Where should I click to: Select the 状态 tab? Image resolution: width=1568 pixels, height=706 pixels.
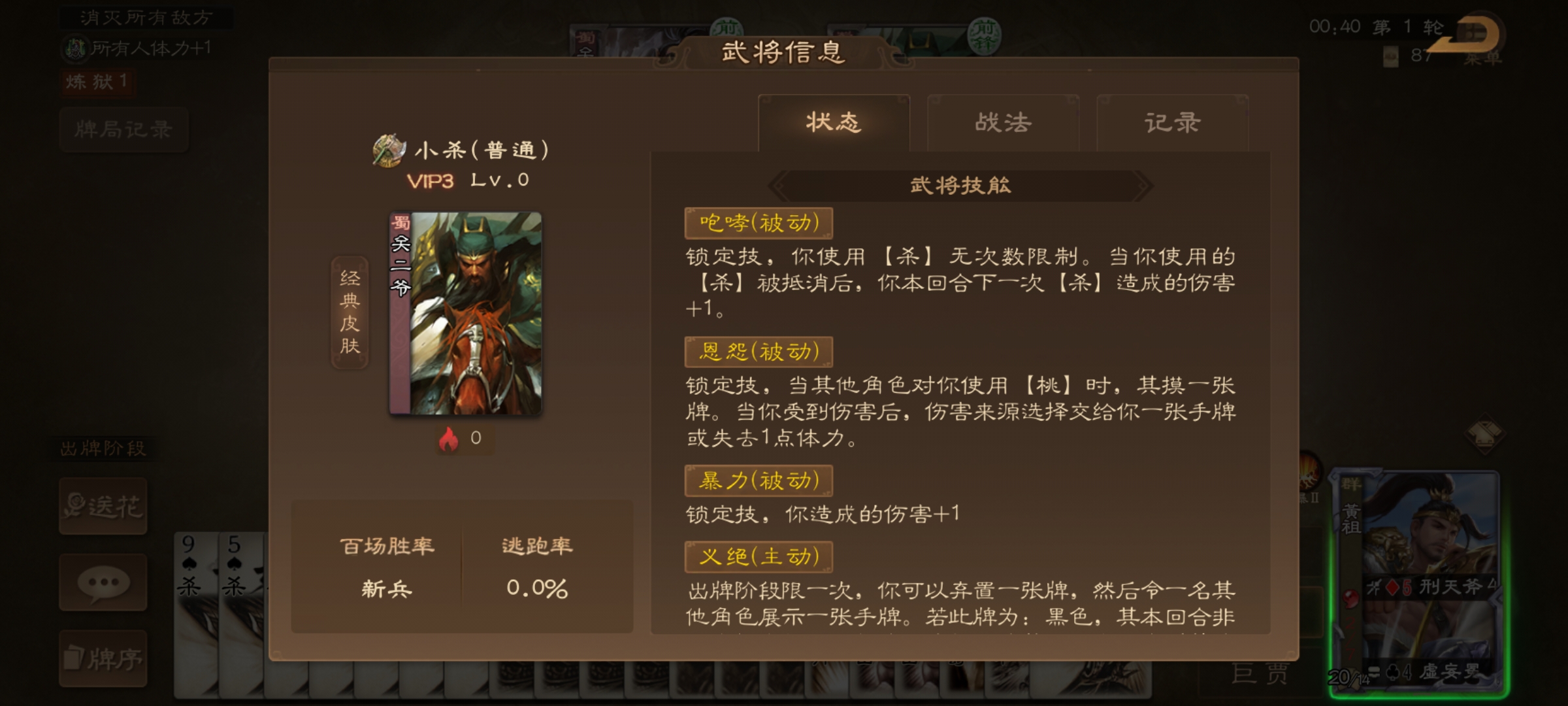tap(834, 123)
